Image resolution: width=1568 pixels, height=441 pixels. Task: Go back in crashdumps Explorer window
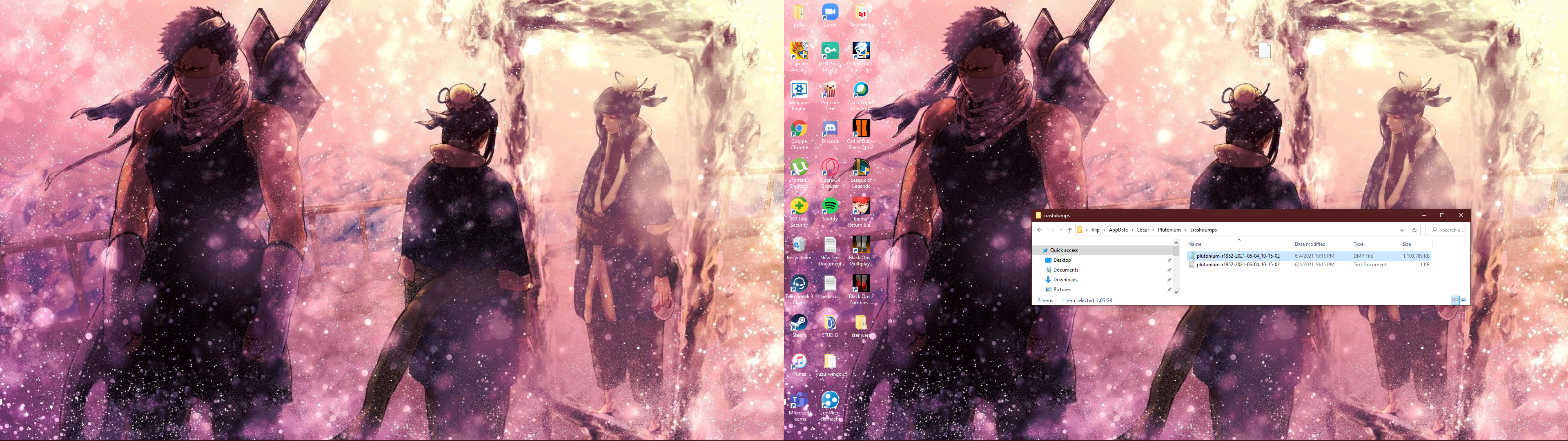(x=1040, y=229)
